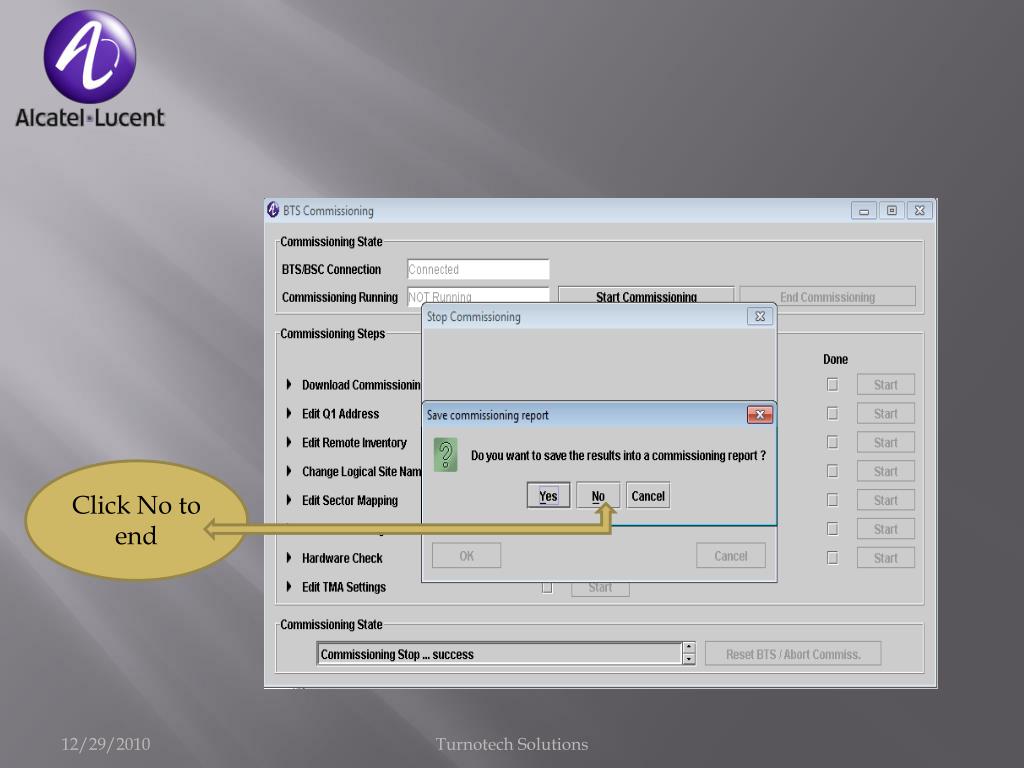
Task: Click the up arrow of the status box
Action: coord(689,648)
